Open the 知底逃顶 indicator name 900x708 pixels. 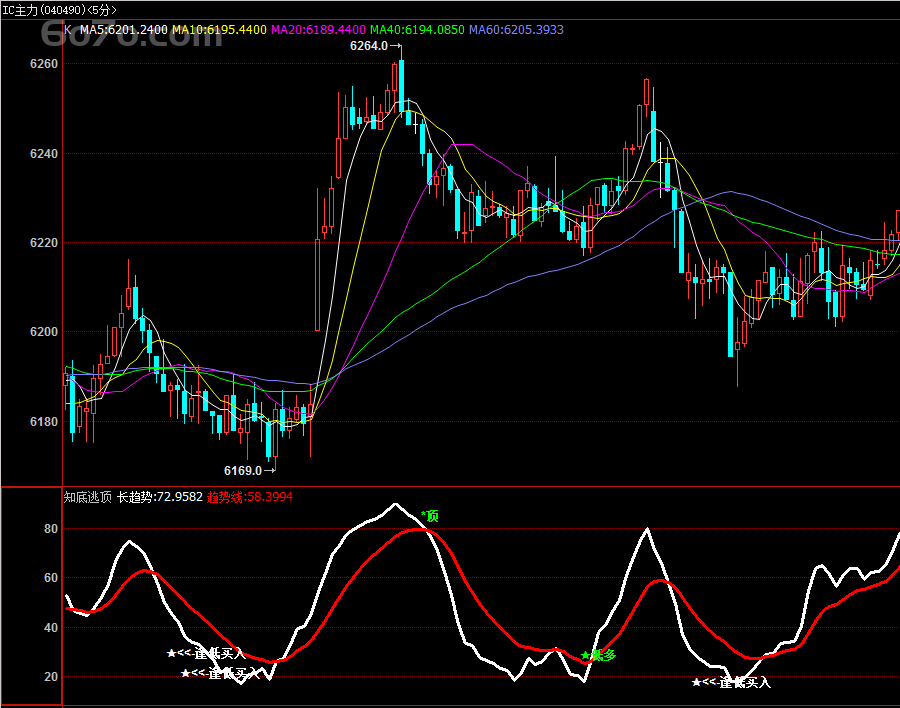[88, 496]
